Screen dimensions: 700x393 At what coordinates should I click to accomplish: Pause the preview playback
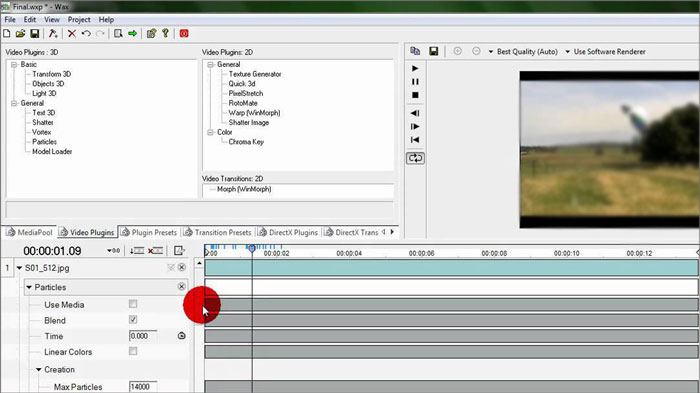(415, 82)
